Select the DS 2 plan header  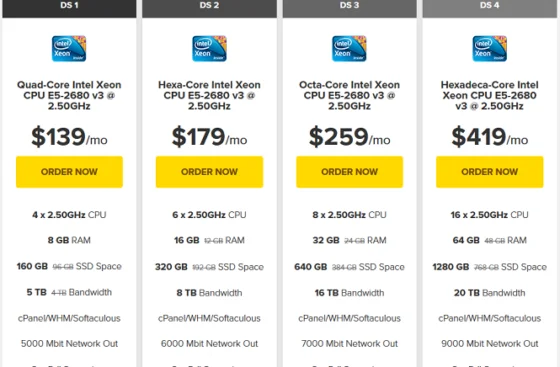coord(209,9)
